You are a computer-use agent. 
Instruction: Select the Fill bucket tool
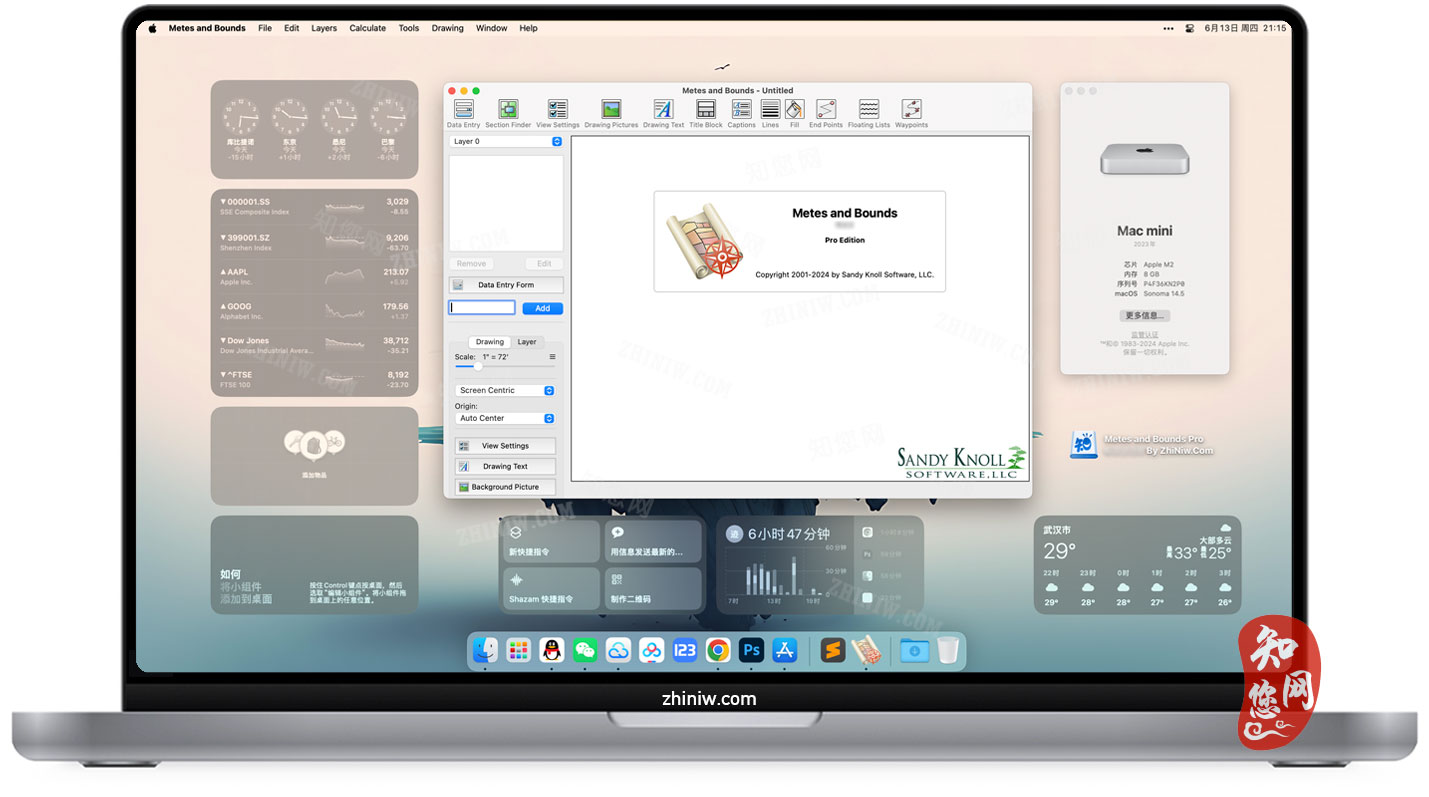click(795, 113)
